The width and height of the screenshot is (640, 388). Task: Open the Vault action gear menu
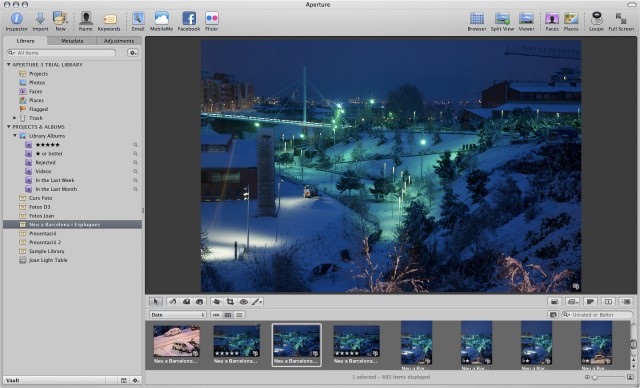tap(136, 380)
